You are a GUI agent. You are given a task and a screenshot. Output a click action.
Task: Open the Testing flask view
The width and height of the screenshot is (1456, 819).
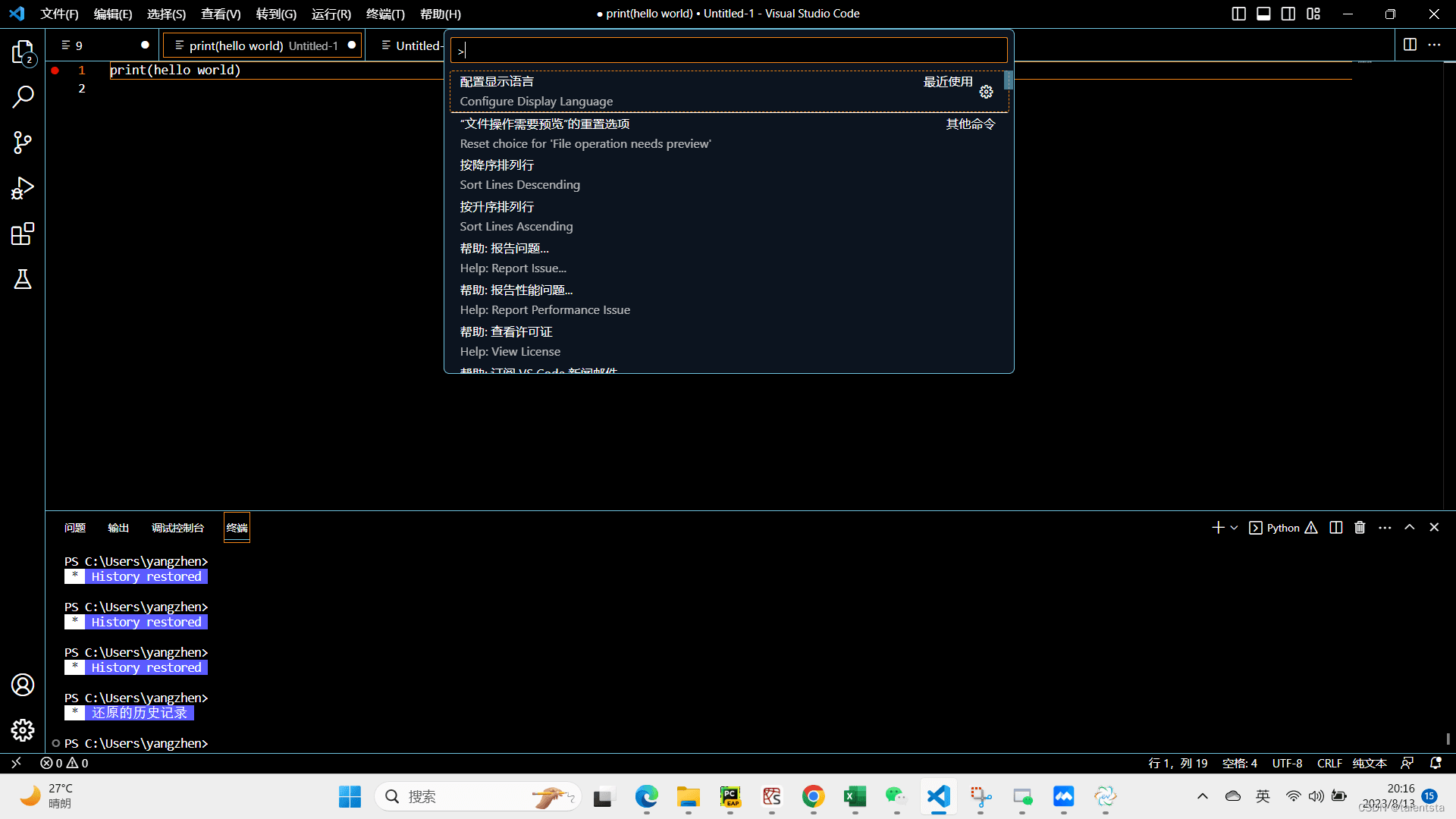tap(23, 279)
